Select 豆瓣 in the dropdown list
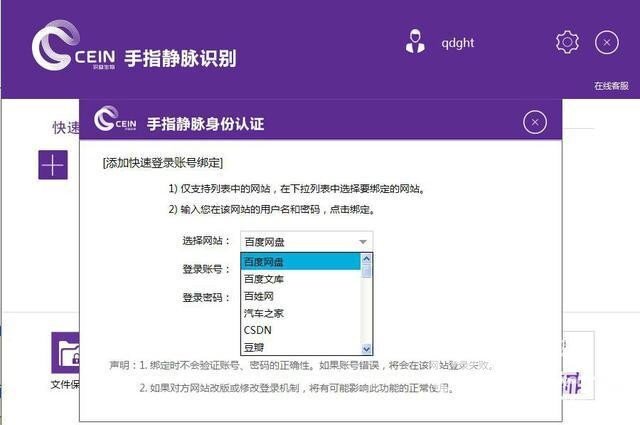Viewport: 640px width, 425px height. pyautogui.click(x=300, y=347)
